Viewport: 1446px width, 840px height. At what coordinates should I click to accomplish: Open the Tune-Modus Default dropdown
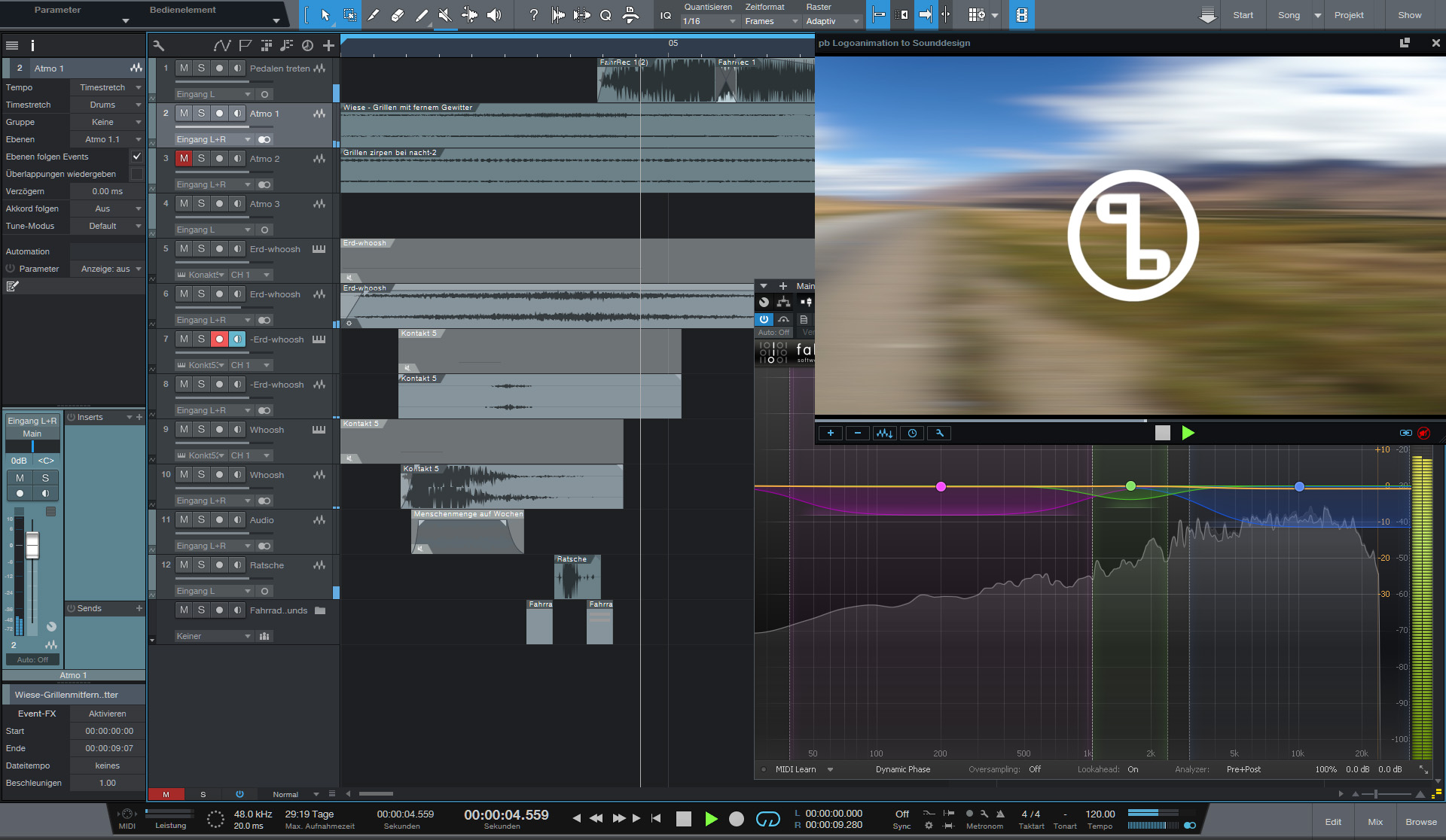click(107, 226)
